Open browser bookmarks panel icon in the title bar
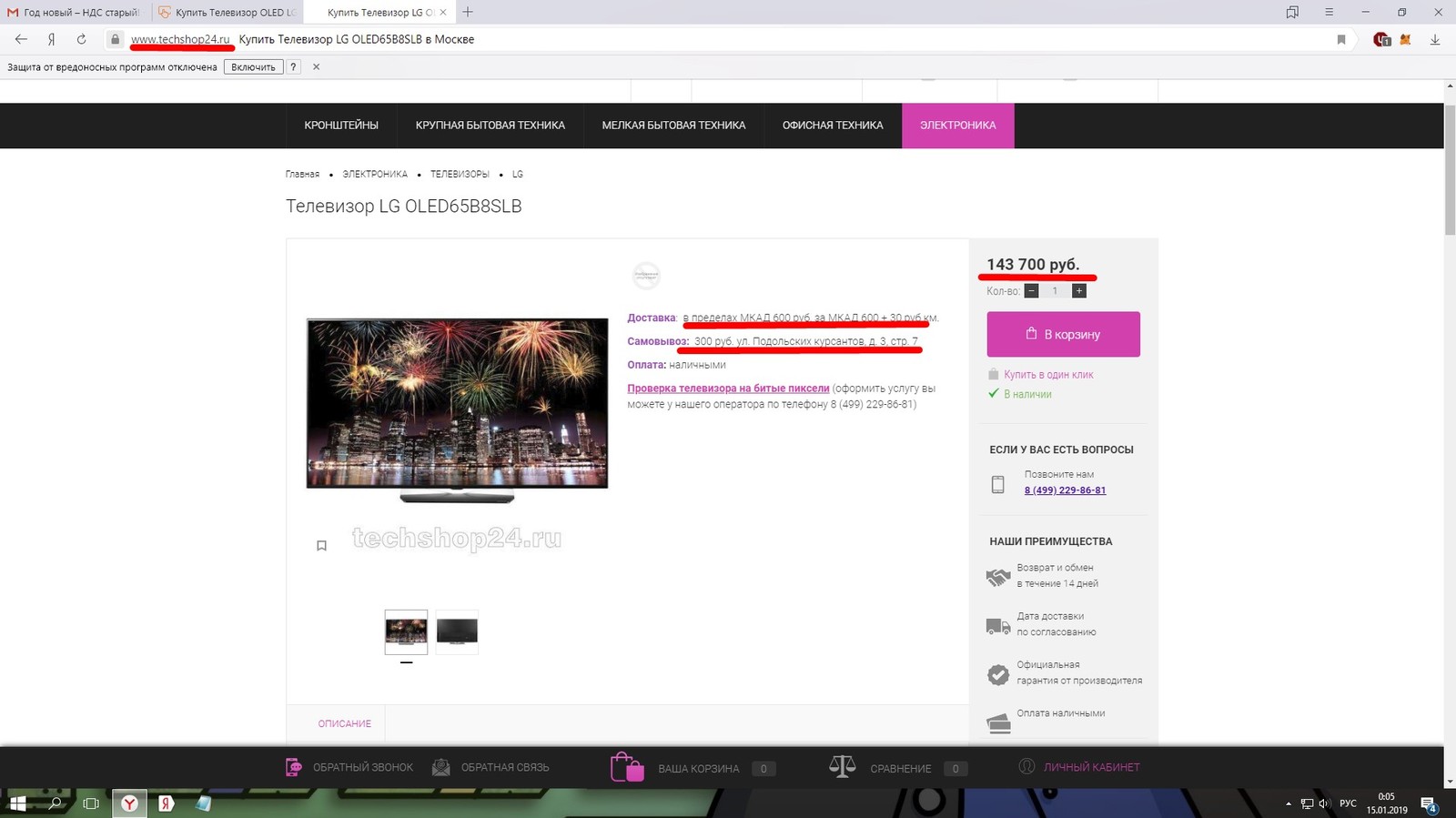 pyautogui.click(x=1292, y=12)
